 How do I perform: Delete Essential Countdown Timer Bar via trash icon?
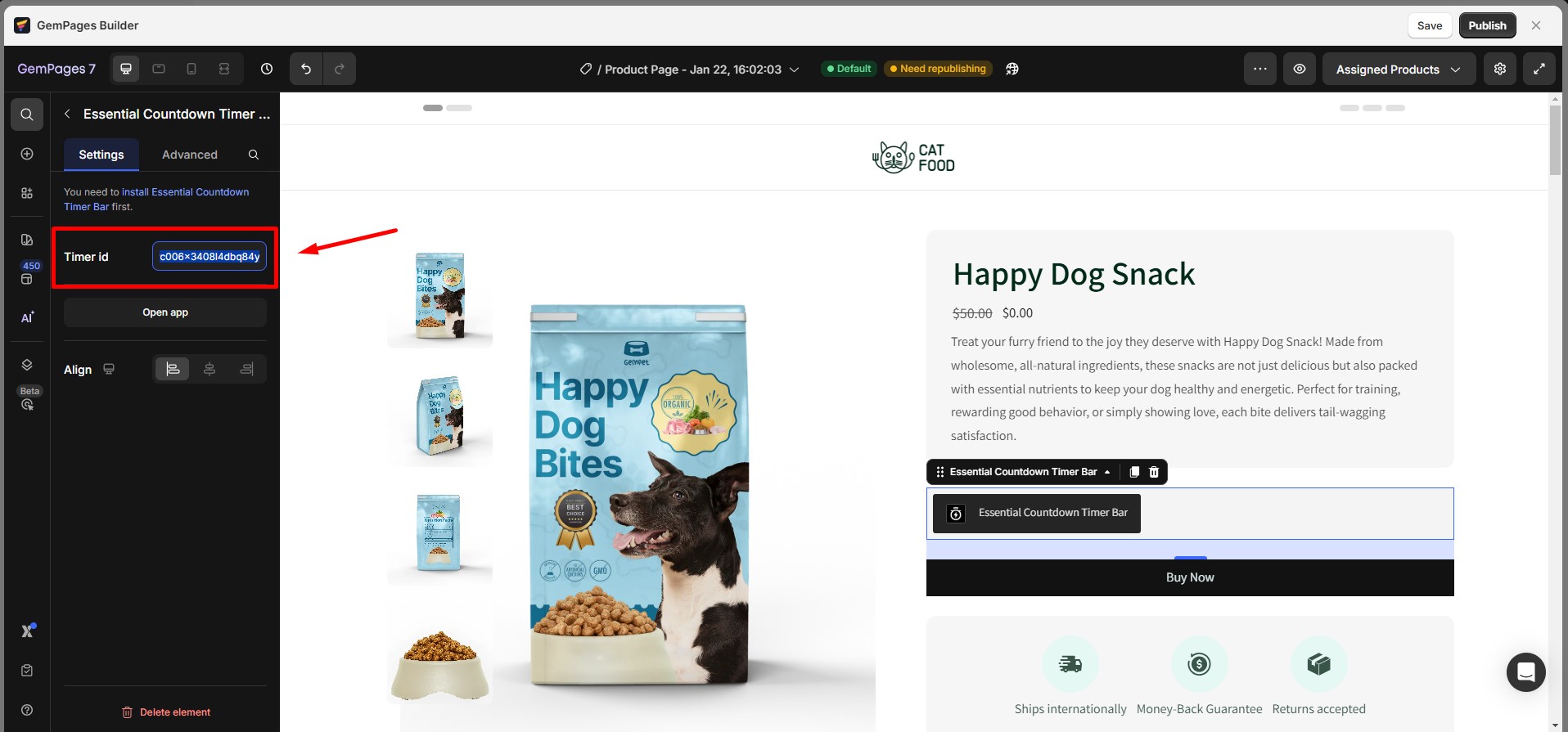point(1154,472)
